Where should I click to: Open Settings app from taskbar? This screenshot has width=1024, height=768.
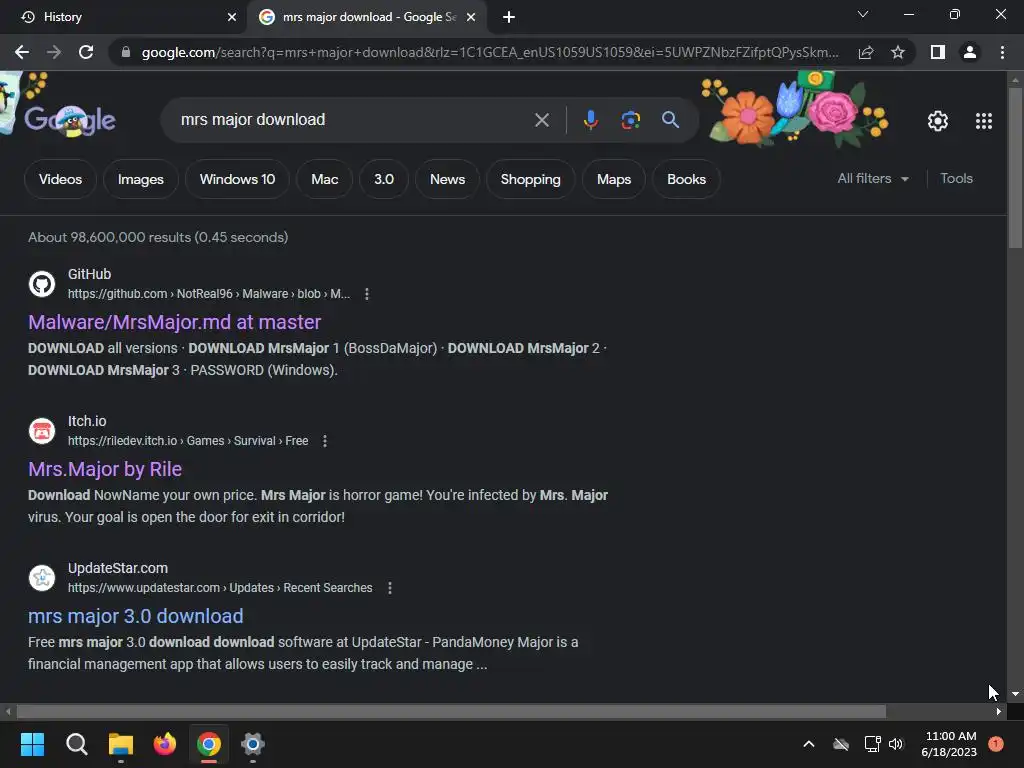click(x=253, y=744)
